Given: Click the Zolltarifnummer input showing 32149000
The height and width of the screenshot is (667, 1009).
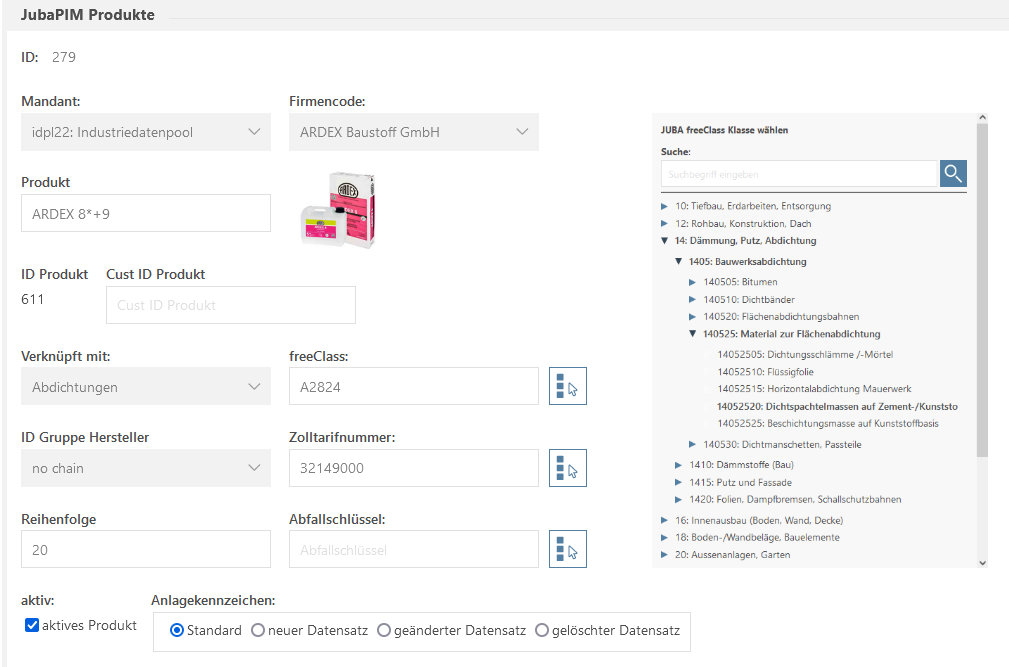Looking at the screenshot, I should 414,468.
